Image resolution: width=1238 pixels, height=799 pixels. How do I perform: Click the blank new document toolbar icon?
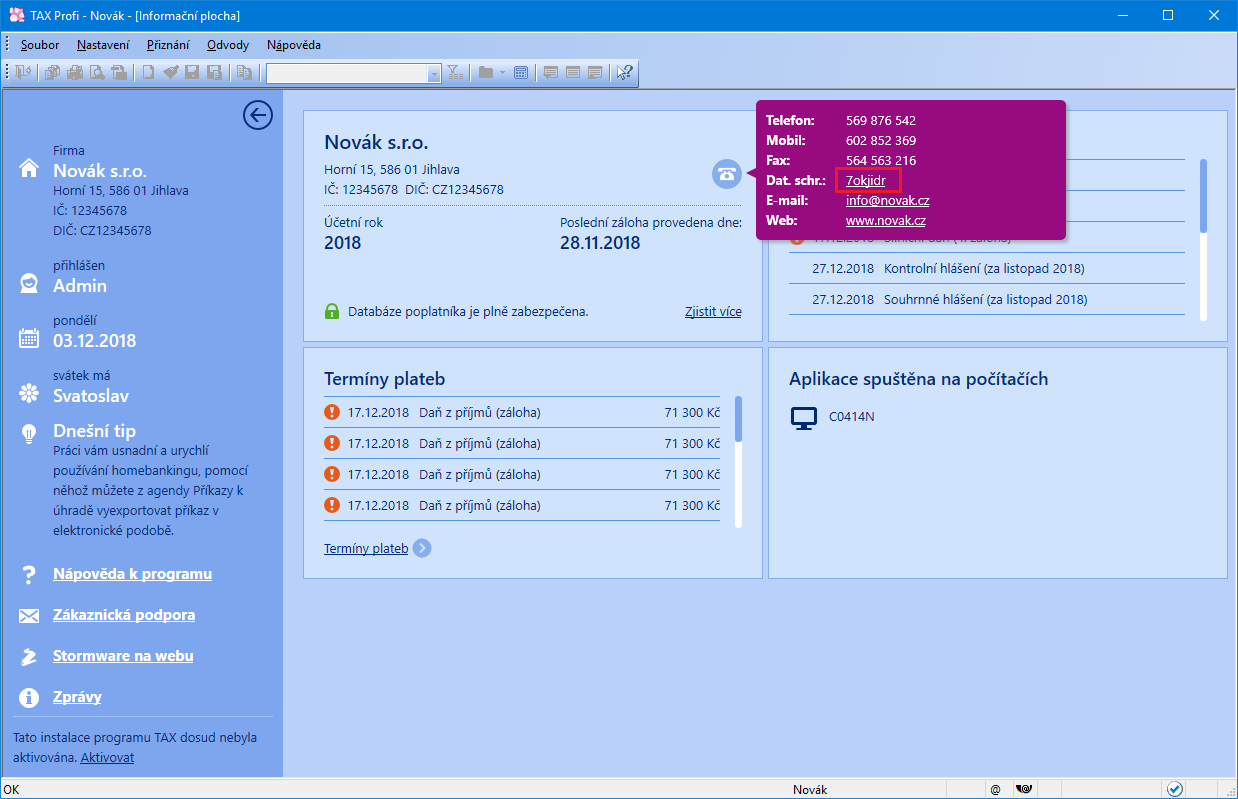(148, 72)
